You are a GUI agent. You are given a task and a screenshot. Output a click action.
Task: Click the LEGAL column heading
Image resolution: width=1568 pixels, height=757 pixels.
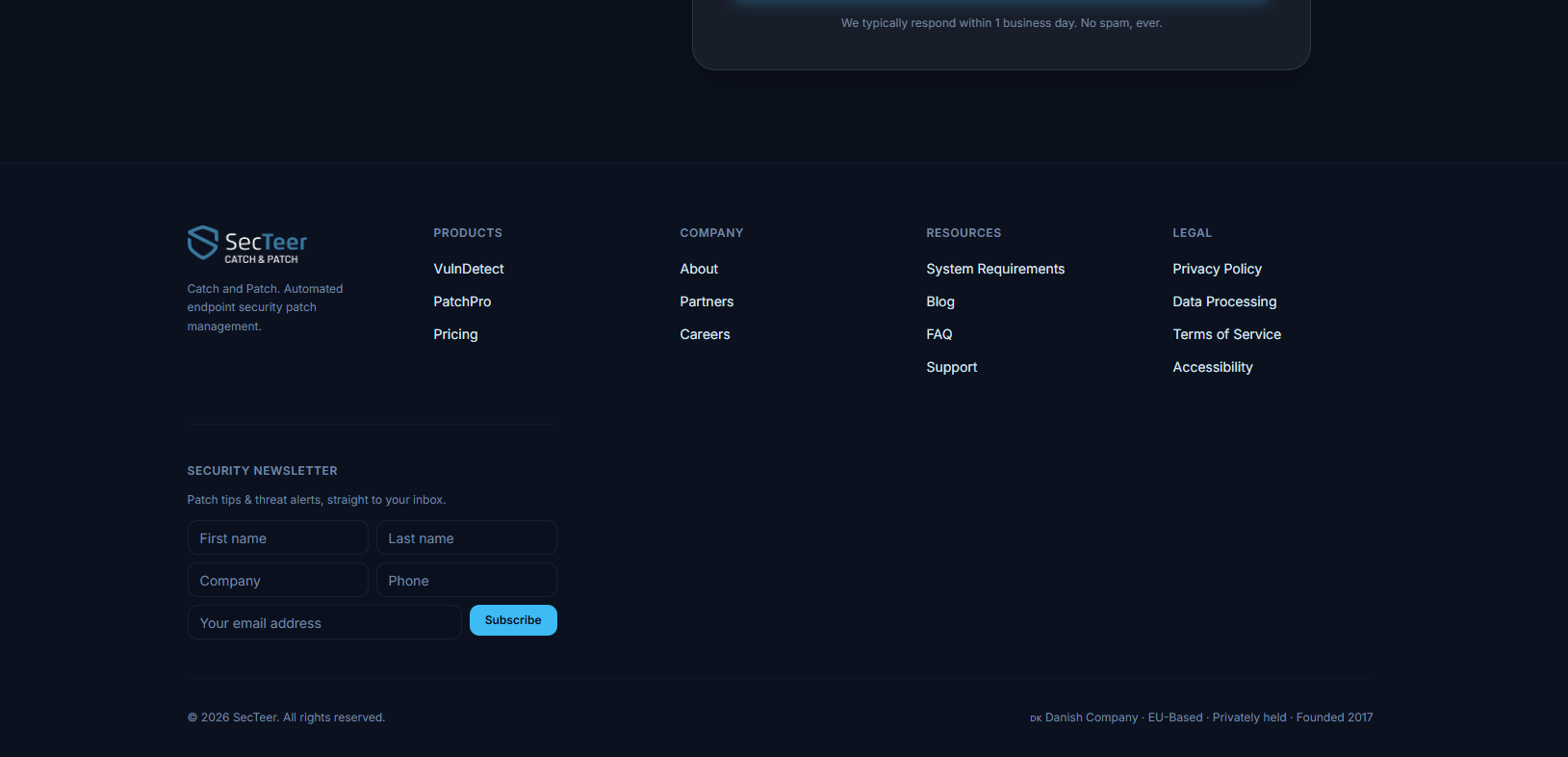[x=1192, y=233]
